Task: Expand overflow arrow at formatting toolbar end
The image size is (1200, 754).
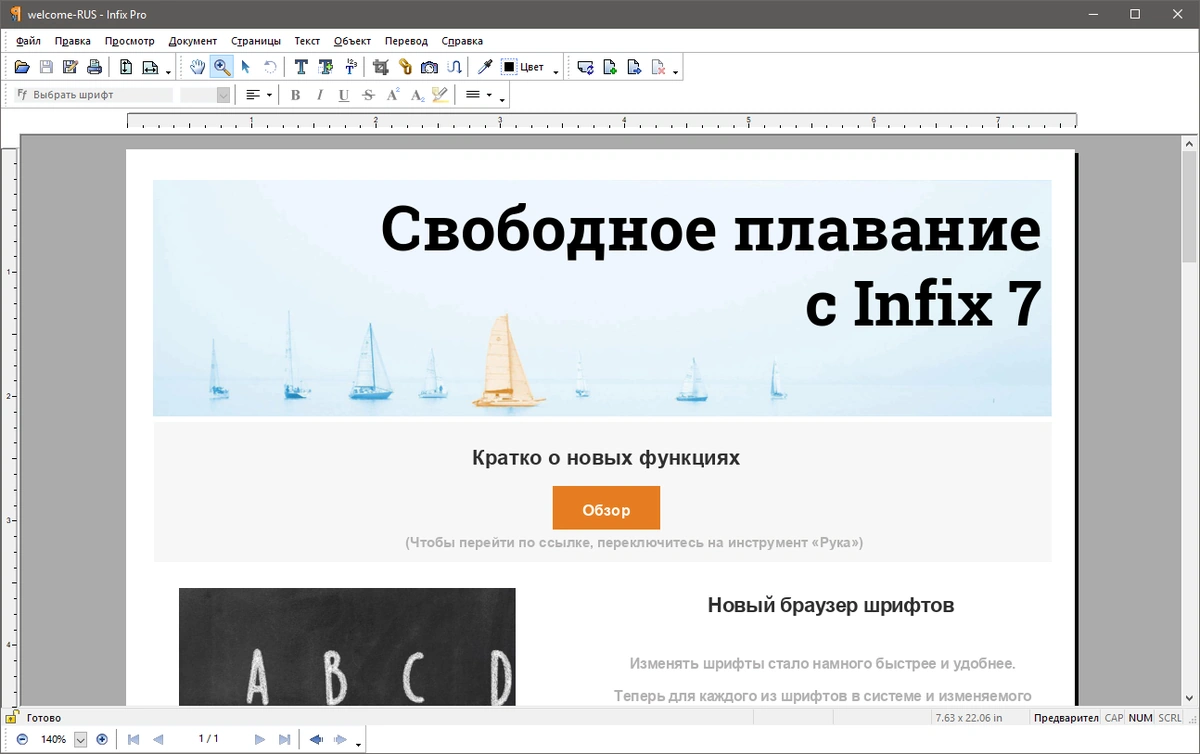Action: pos(502,99)
